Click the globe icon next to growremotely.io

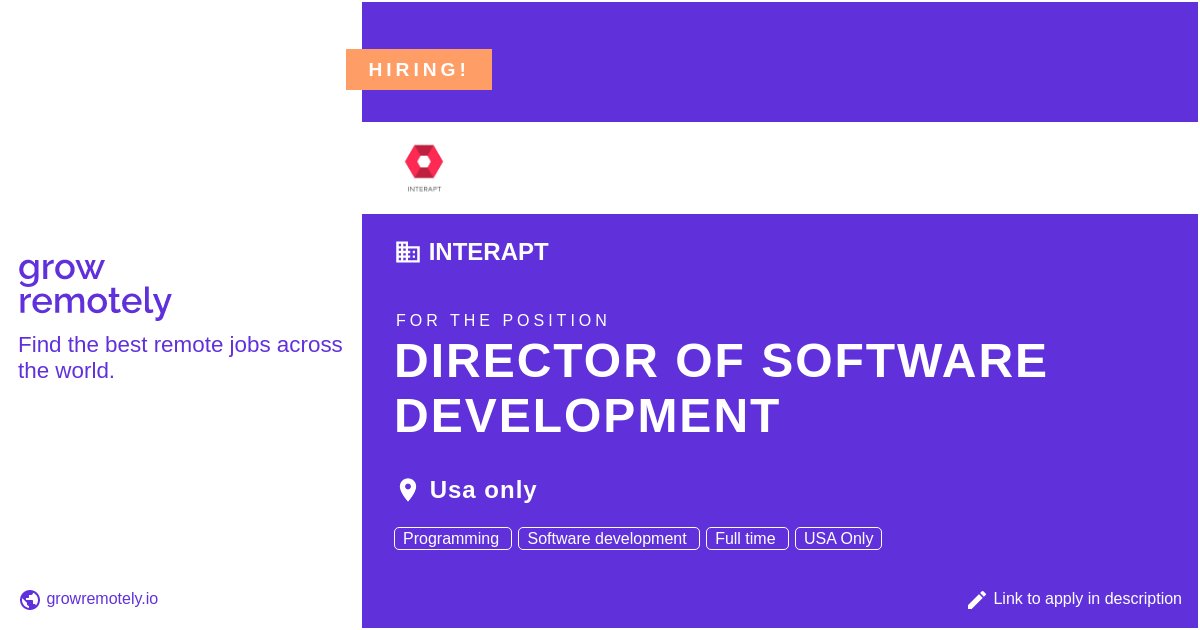(x=30, y=599)
